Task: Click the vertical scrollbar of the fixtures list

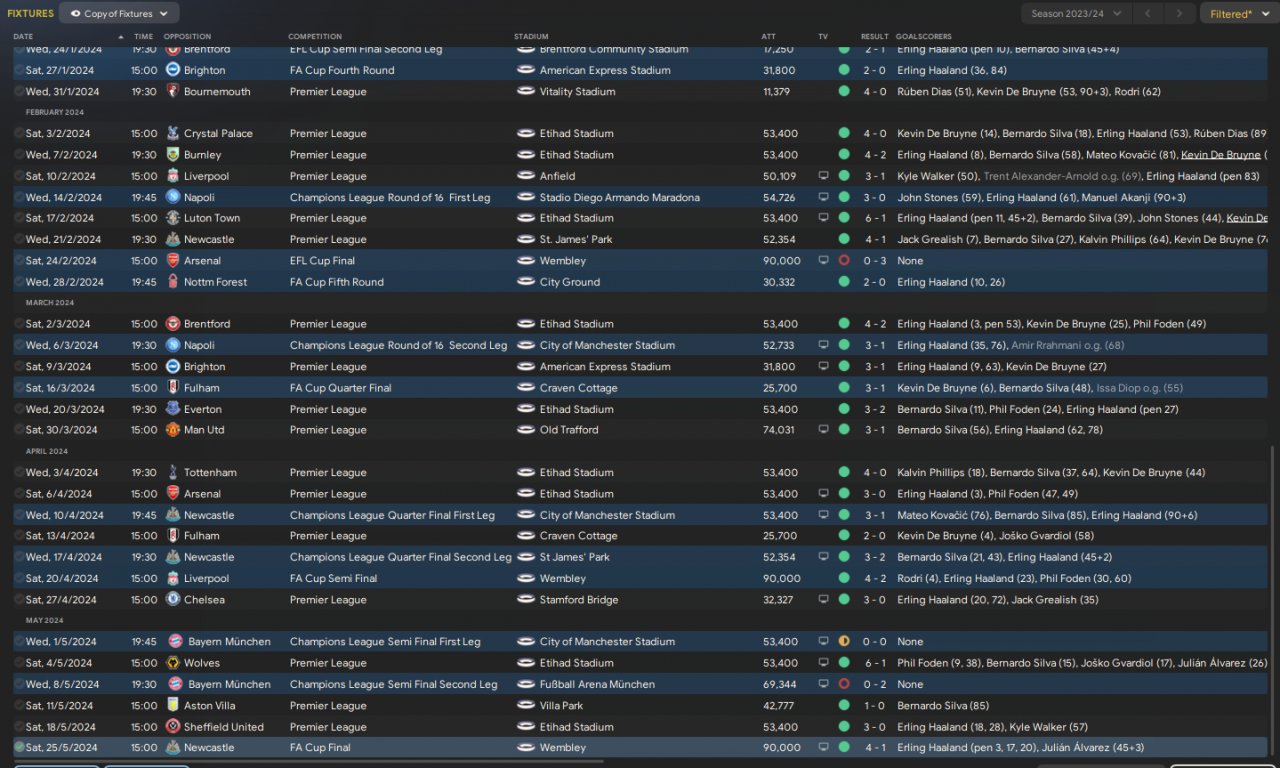Action: tap(1274, 600)
